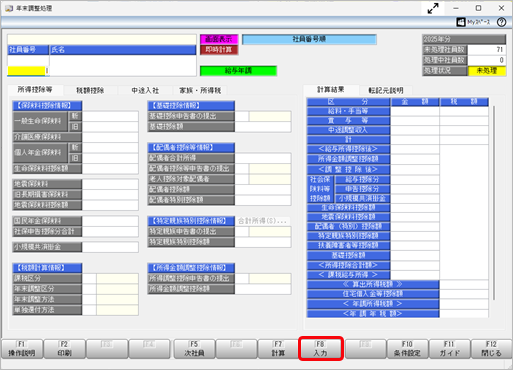Click the 介護医療保険料 input field
The image size is (513, 370).
tap(110, 137)
